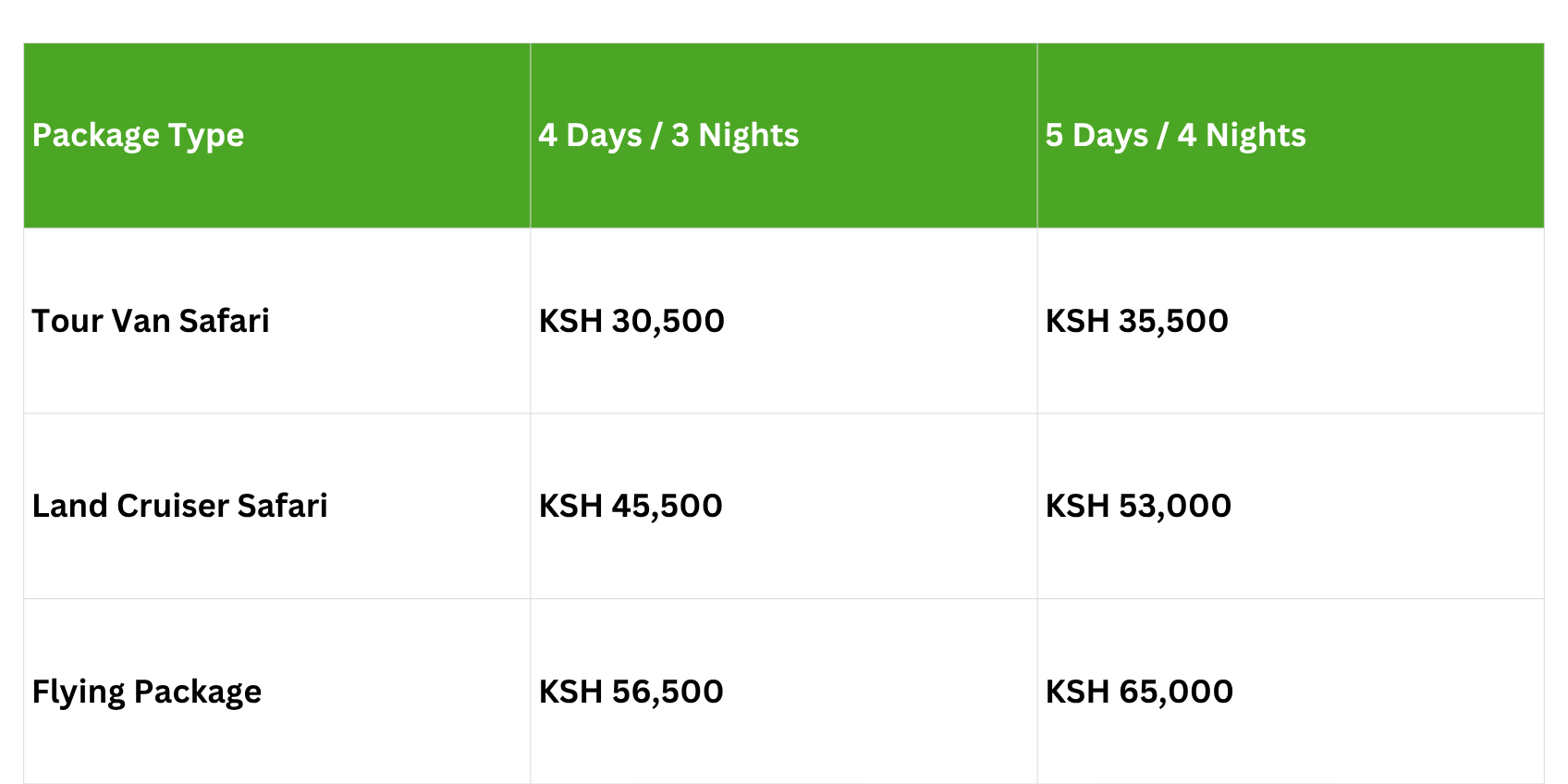The width and height of the screenshot is (1568, 784).
Task: Click the KSH 45,500 price
Action: coord(631,506)
